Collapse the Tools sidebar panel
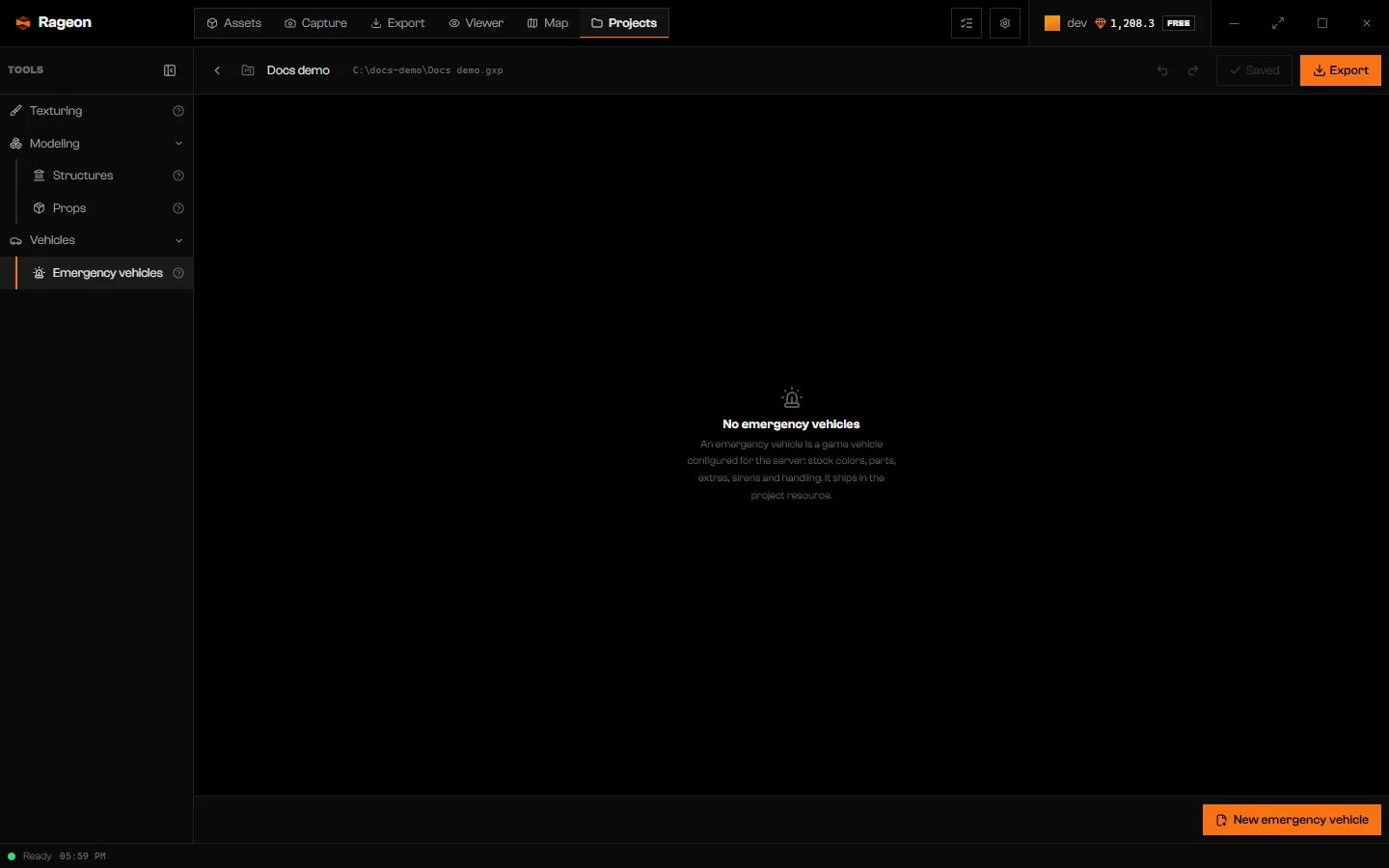 click(x=170, y=70)
